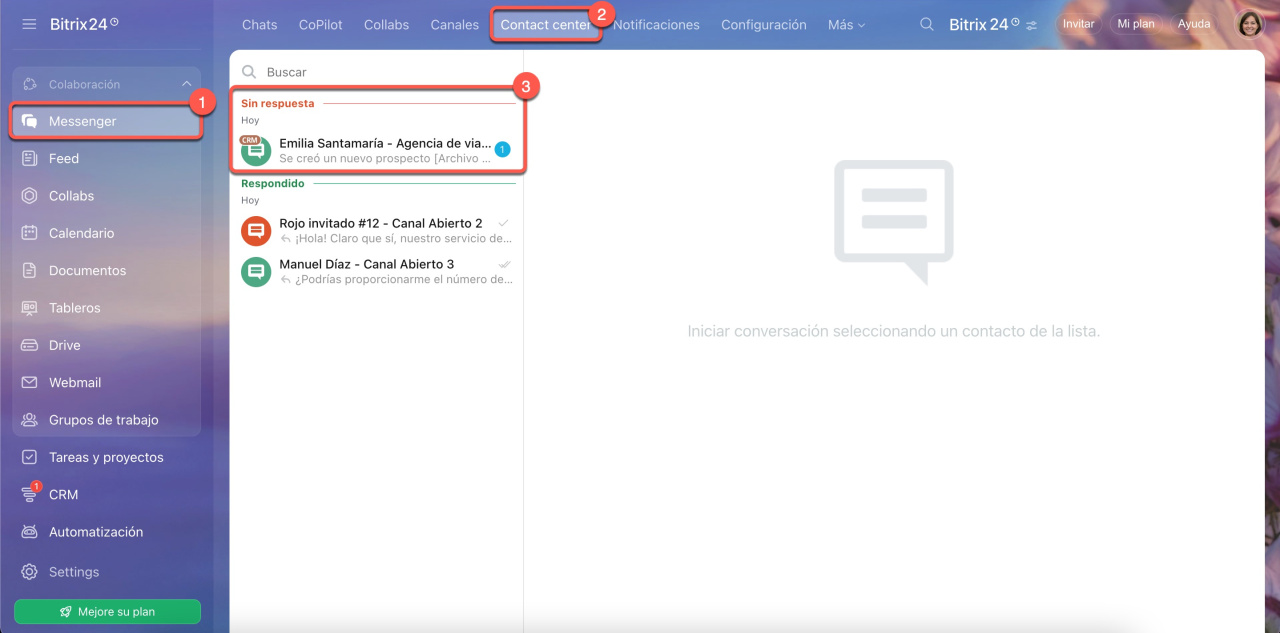The height and width of the screenshot is (633, 1280).
Task: Open Mi plan button
Action: pos(1136,24)
